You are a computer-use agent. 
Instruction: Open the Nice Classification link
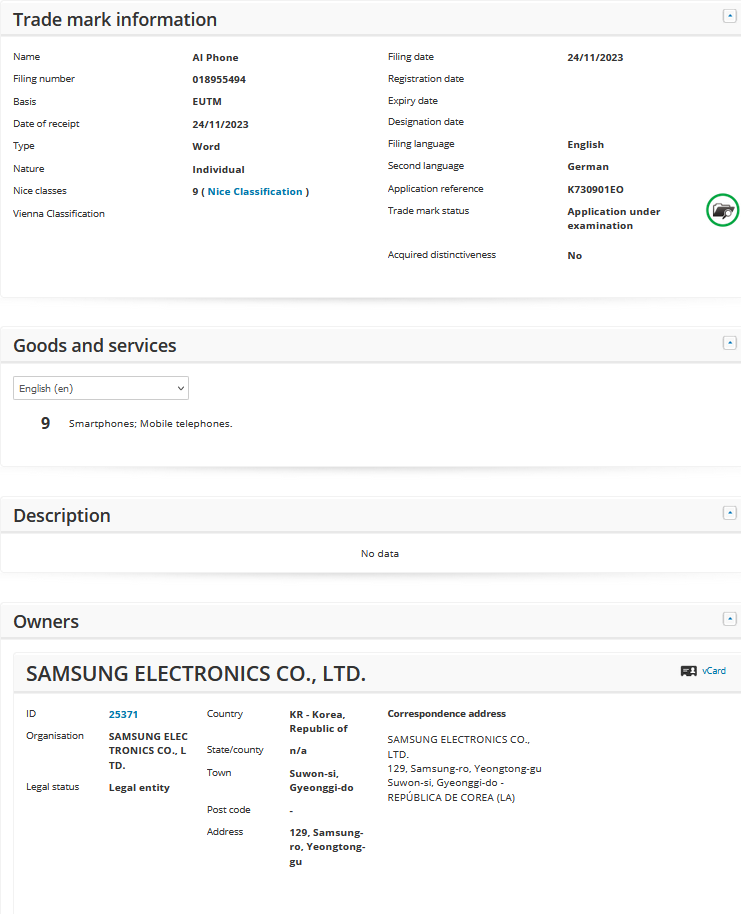(x=254, y=191)
